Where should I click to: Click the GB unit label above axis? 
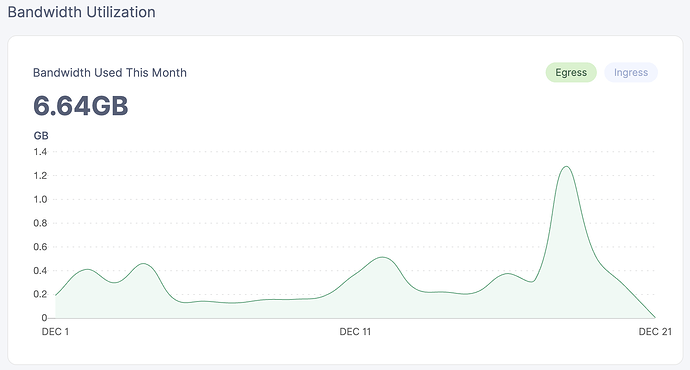click(x=41, y=136)
